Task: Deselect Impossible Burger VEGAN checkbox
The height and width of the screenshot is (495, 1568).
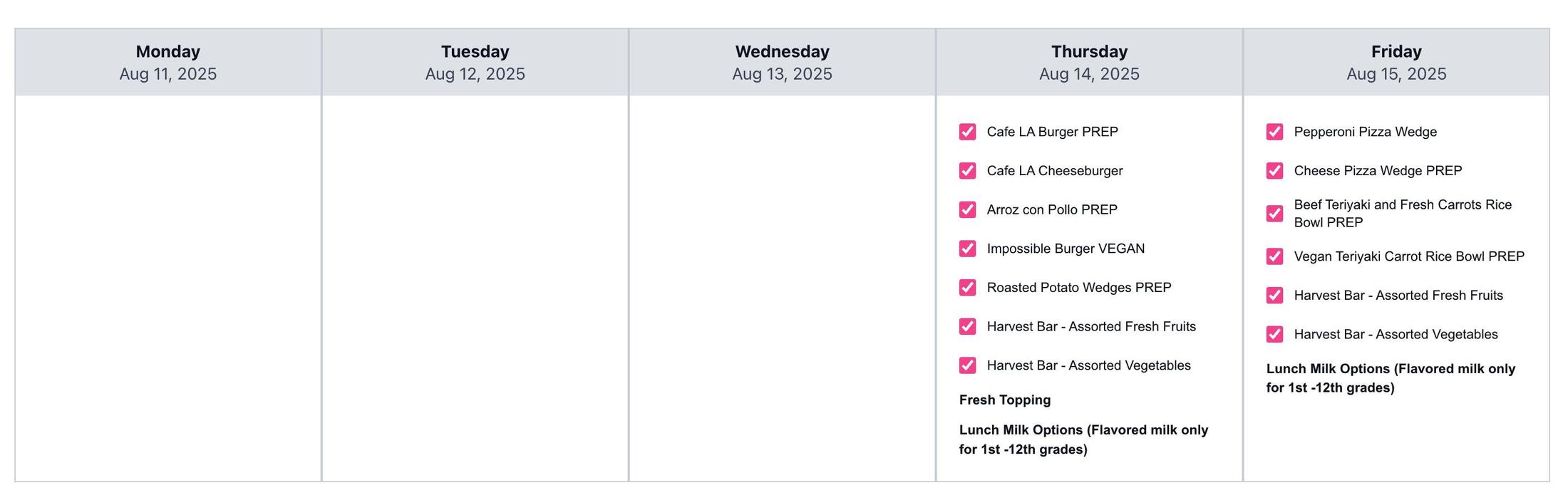Action: [x=967, y=249]
